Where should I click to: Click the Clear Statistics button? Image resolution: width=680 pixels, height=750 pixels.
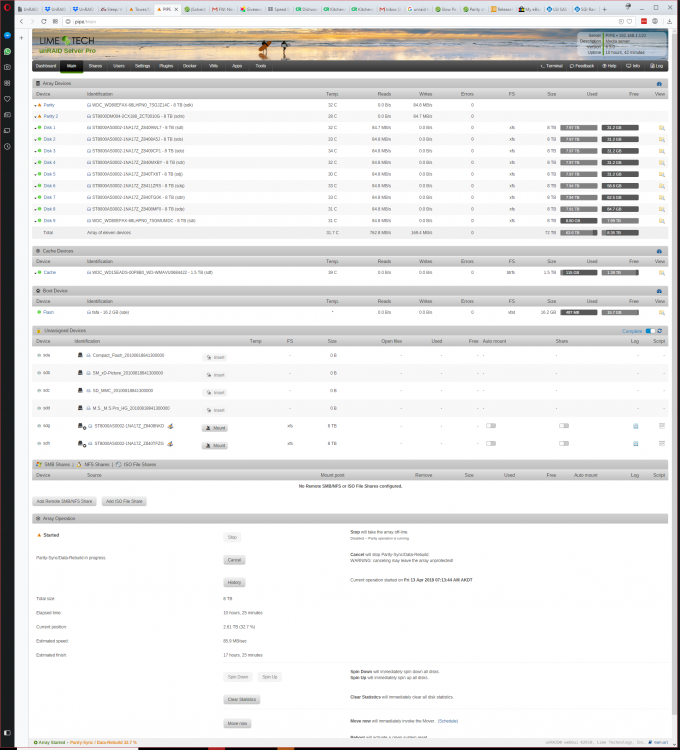(242, 700)
